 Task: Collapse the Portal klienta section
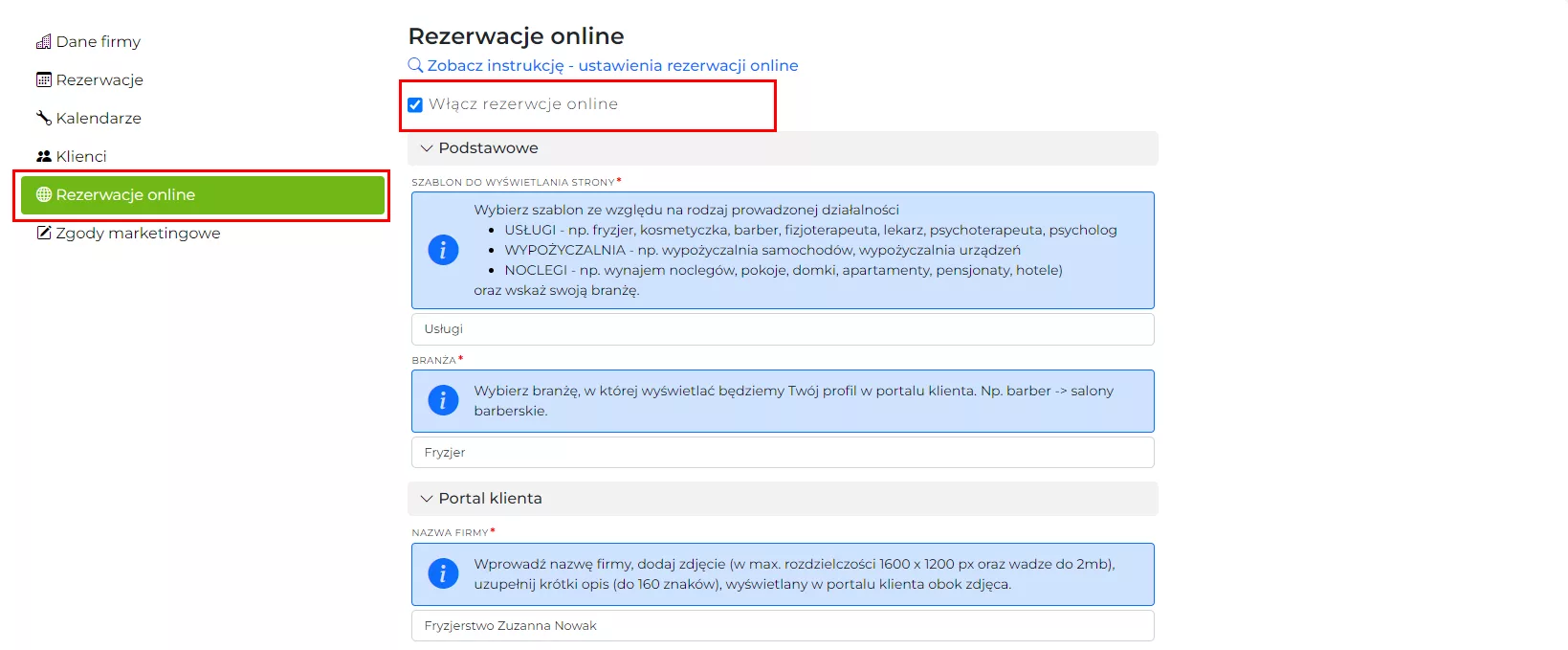coord(427,499)
